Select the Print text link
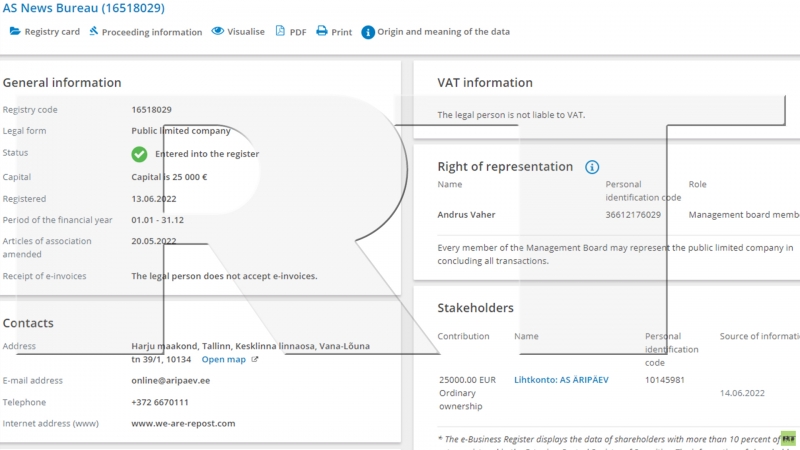The height and width of the screenshot is (450, 800). 342,32
